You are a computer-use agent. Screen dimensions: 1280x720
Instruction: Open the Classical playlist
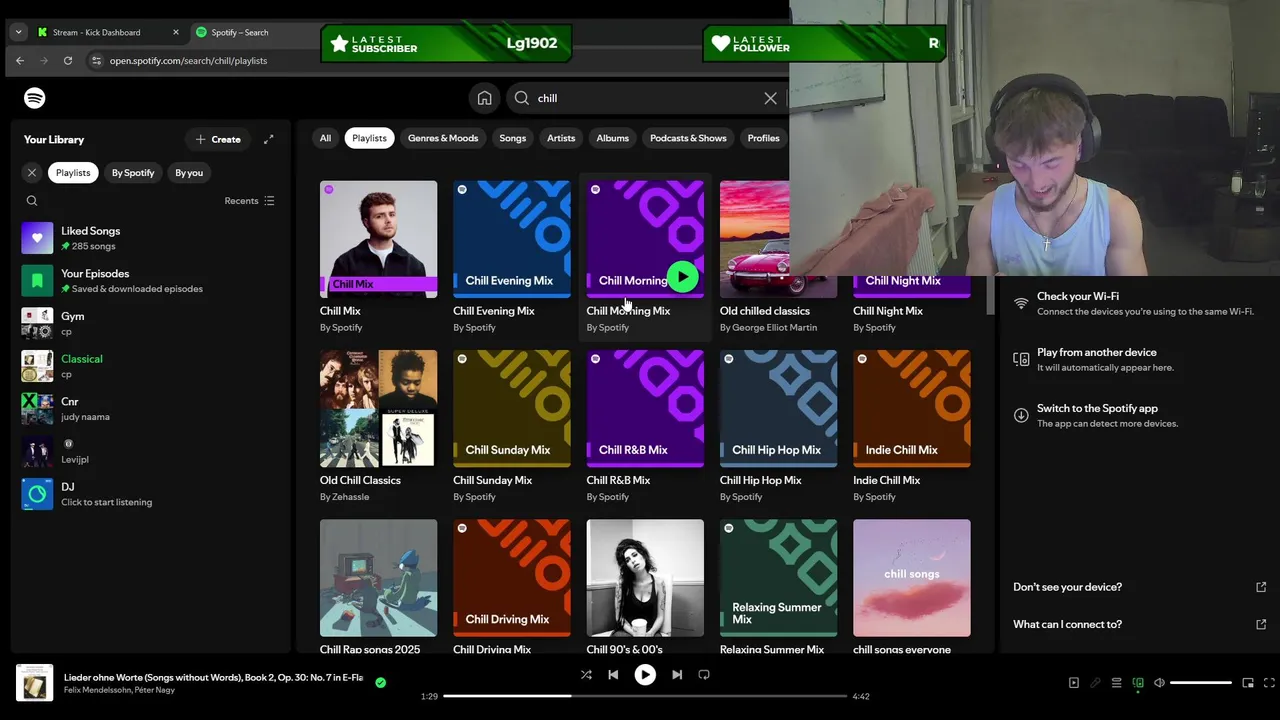150,366
